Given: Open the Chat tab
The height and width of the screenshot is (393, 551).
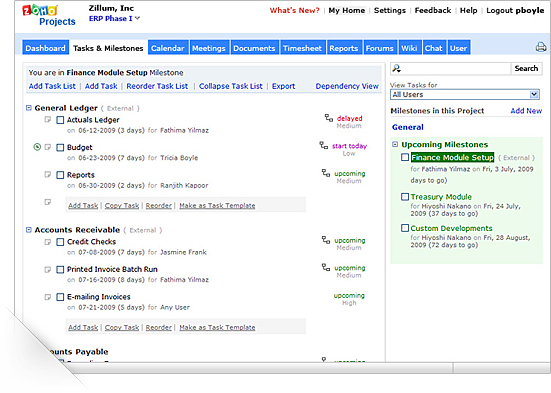Looking at the screenshot, I should click(434, 48).
